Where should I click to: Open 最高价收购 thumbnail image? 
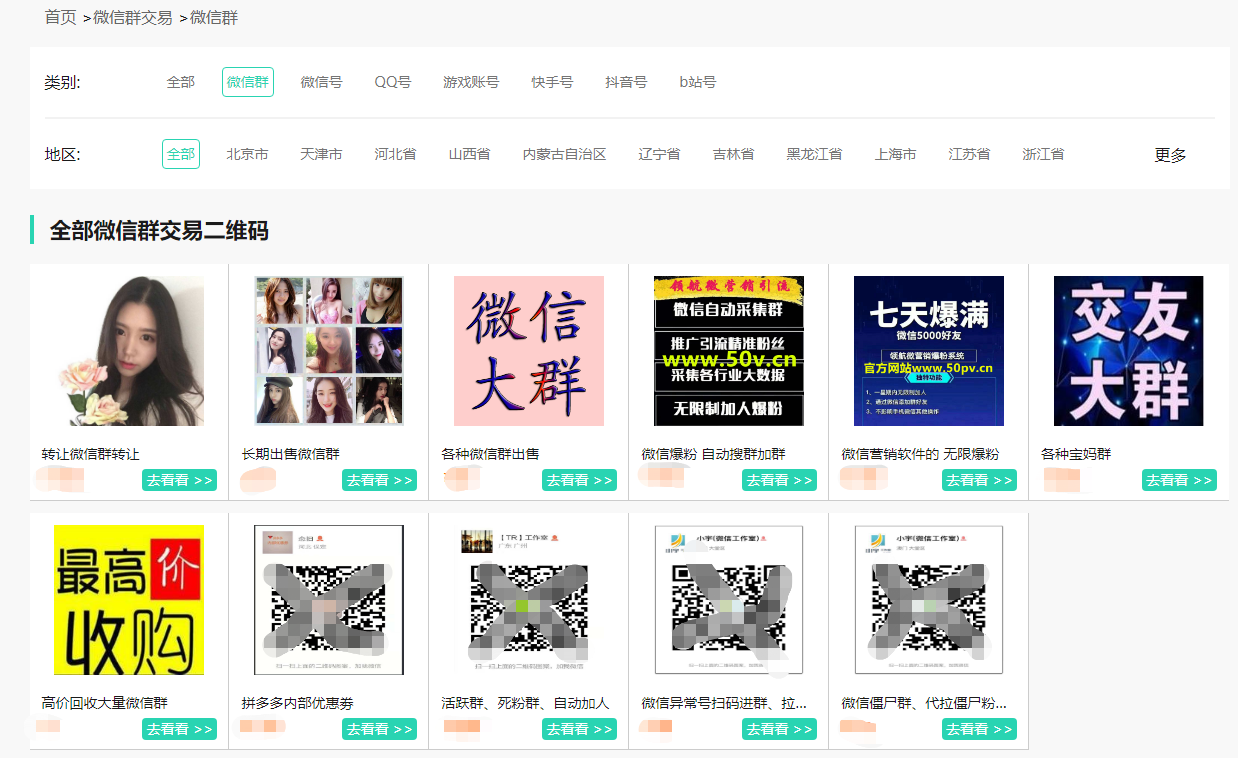(x=129, y=600)
